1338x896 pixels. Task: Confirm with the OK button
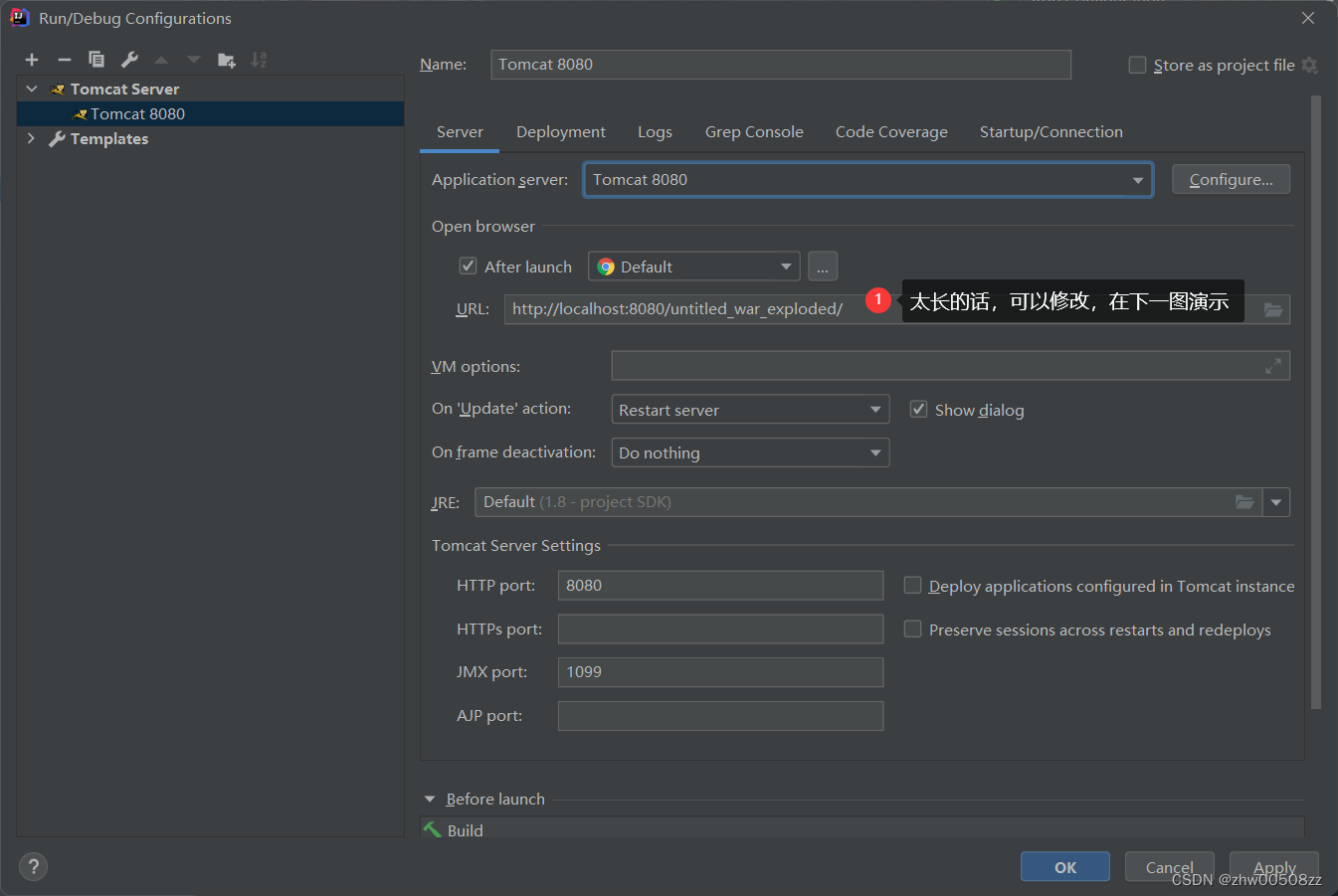[1065, 867]
